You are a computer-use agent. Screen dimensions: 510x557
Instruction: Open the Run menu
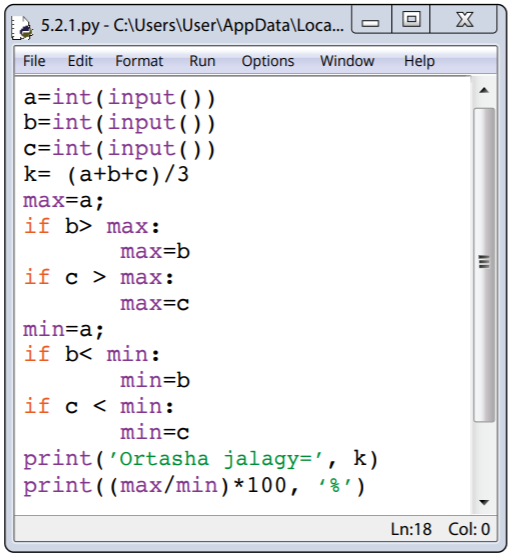(x=202, y=61)
